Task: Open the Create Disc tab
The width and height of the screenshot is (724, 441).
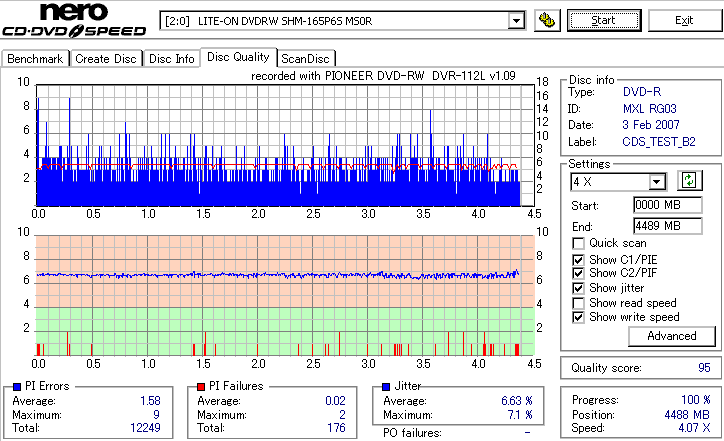Action: click(x=106, y=59)
